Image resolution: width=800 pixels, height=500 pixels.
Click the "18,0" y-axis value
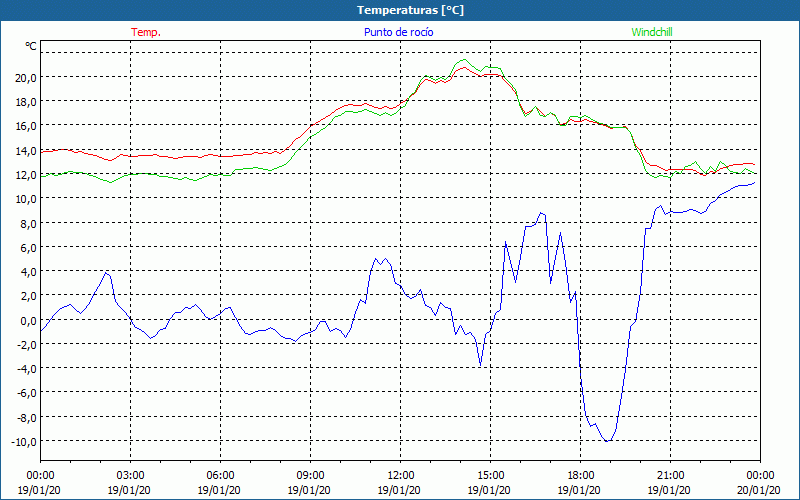point(27,102)
